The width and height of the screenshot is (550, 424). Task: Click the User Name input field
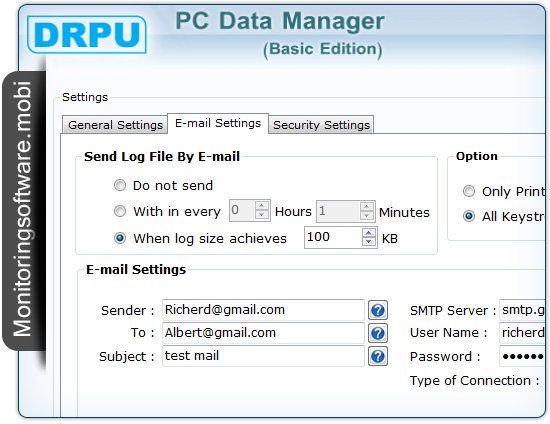(523, 333)
